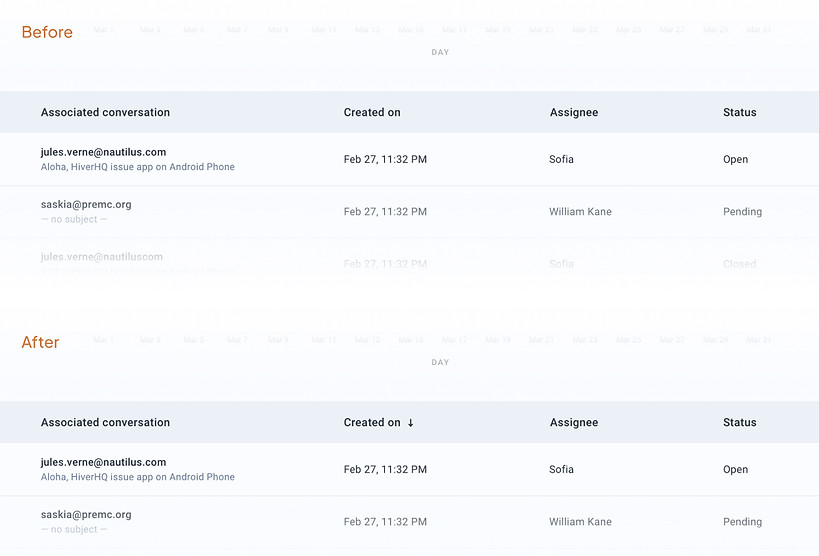Open jules.verne@nautilus.com conversation in the After table
Screen dimensions: 819x556
tap(103, 462)
